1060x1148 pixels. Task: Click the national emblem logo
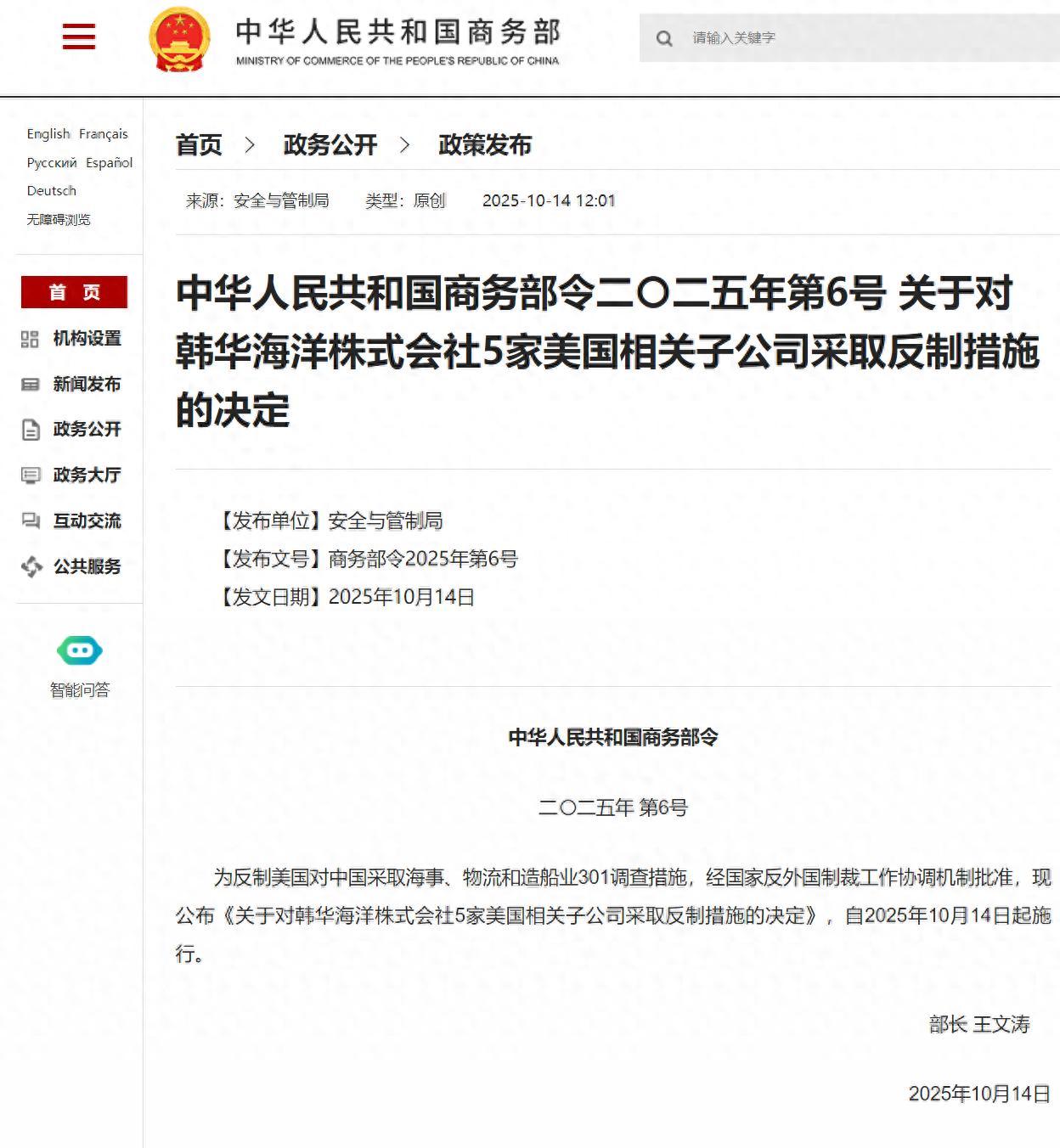179,39
